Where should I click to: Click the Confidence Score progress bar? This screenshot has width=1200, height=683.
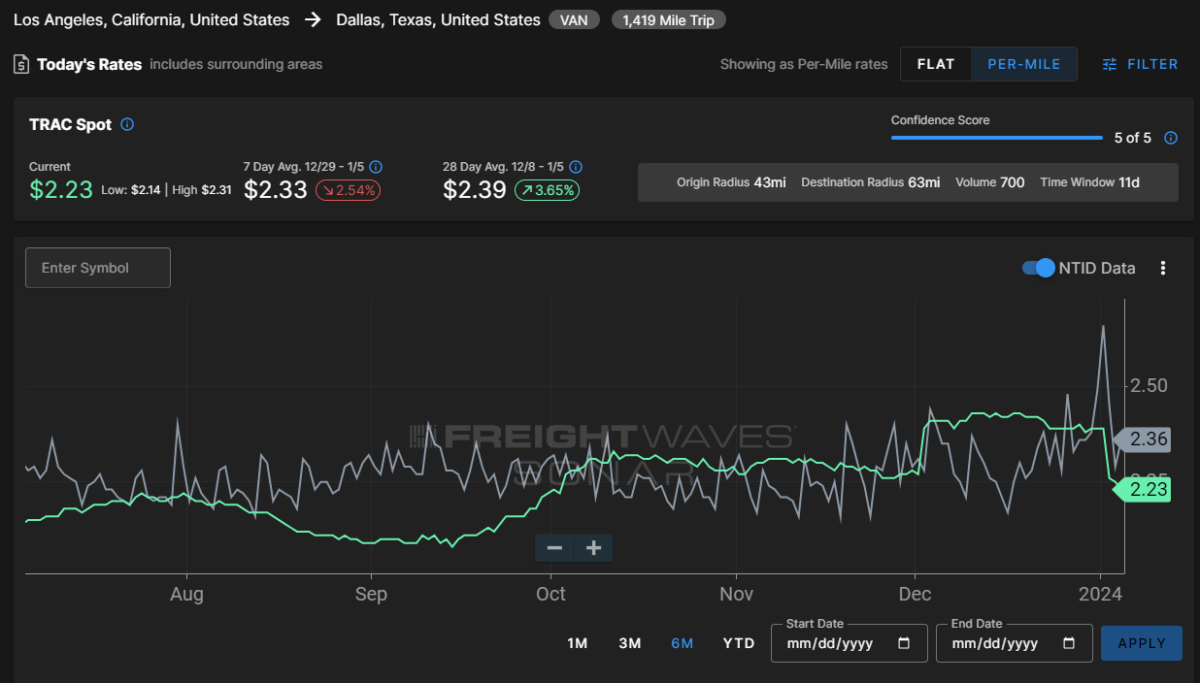pos(996,138)
